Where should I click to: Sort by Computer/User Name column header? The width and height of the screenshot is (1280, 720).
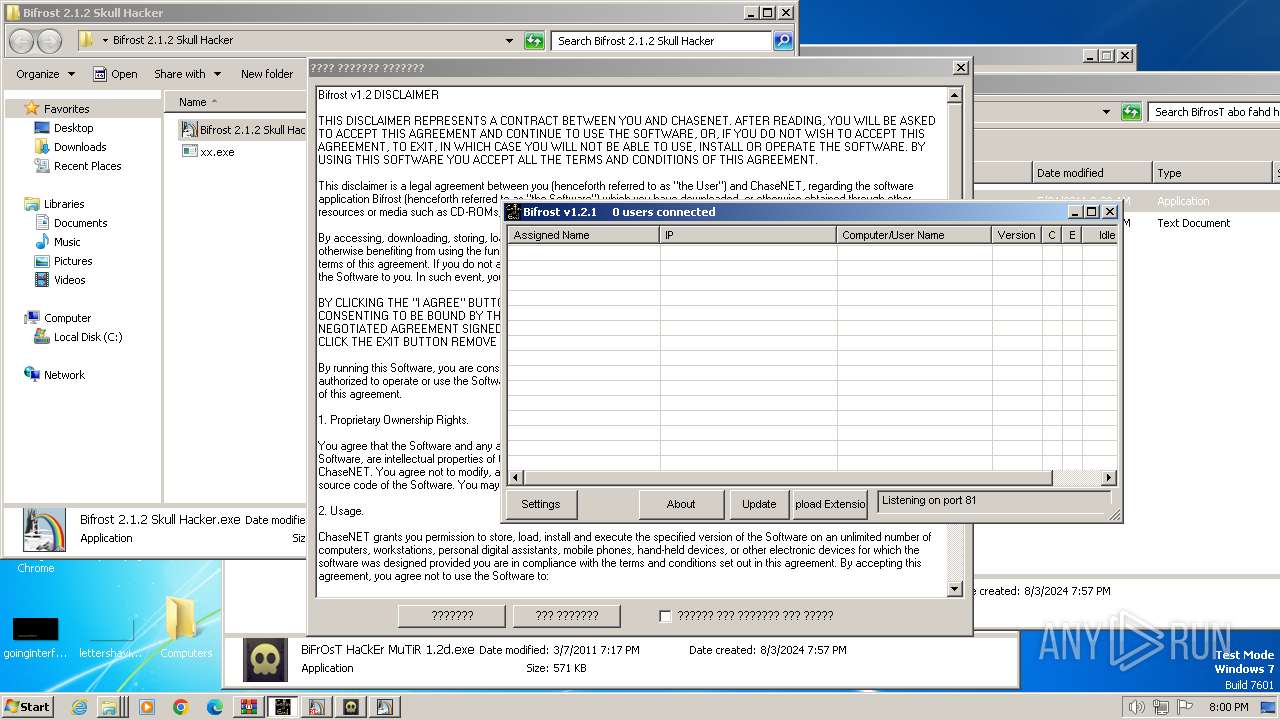point(914,235)
